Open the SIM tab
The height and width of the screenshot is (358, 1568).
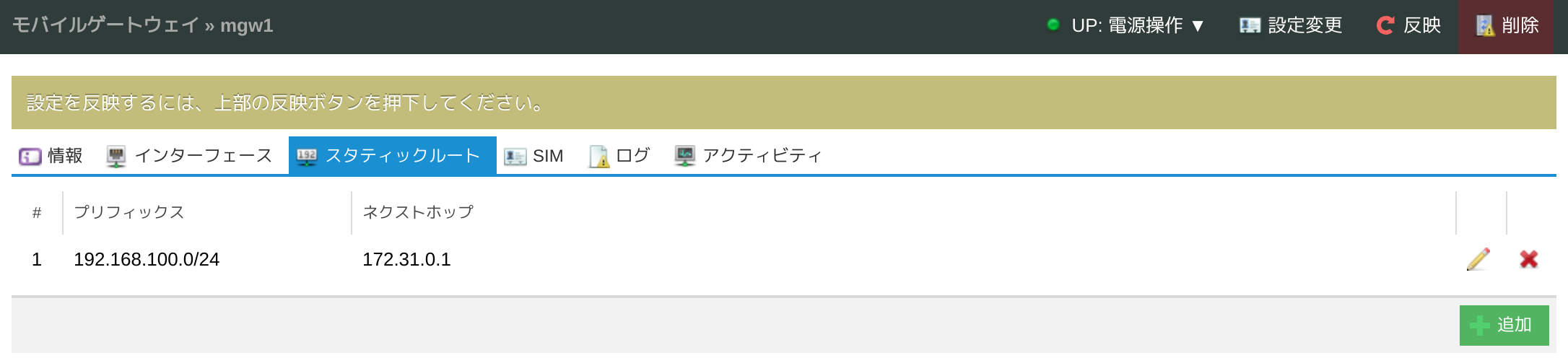pos(533,156)
